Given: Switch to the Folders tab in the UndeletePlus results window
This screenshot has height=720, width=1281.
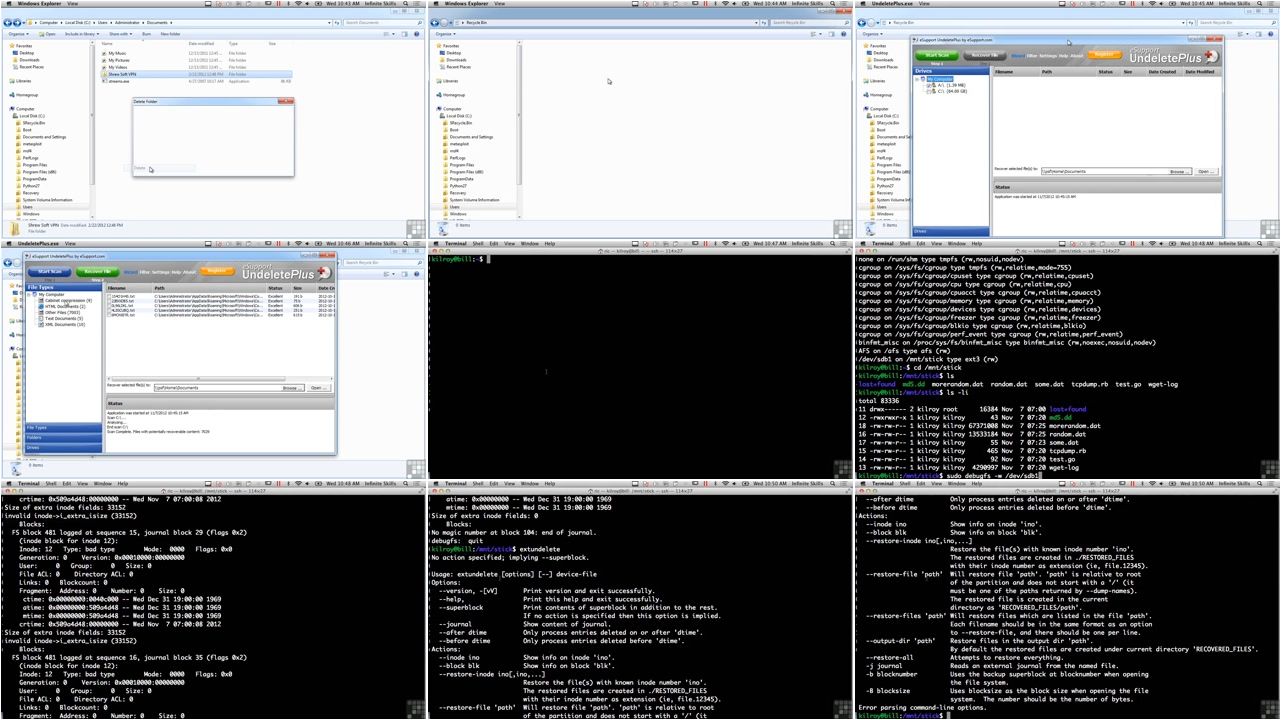Looking at the screenshot, I should pos(65,438).
